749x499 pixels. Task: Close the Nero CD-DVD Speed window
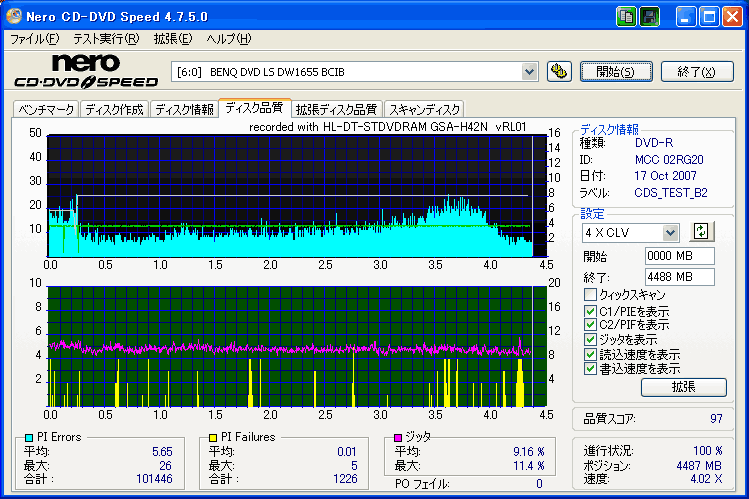[x=732, y=17]
